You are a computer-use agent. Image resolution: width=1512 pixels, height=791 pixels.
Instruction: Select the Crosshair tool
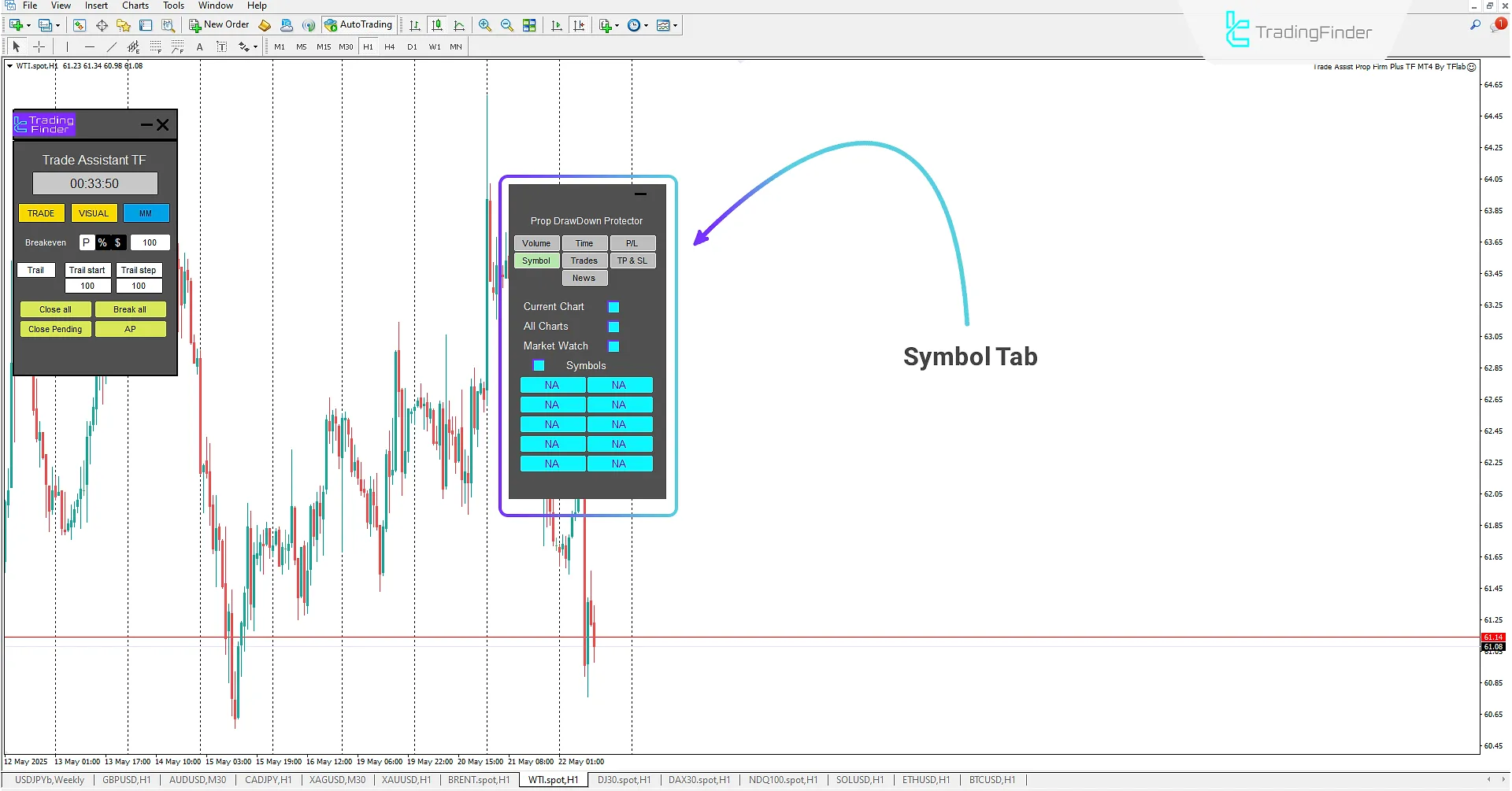39,46
